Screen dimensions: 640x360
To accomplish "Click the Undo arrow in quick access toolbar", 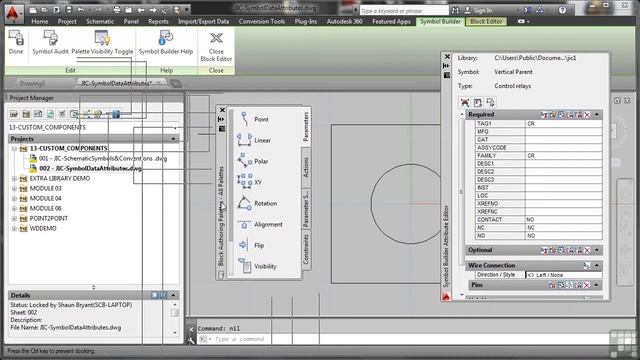I will point(81,10).
